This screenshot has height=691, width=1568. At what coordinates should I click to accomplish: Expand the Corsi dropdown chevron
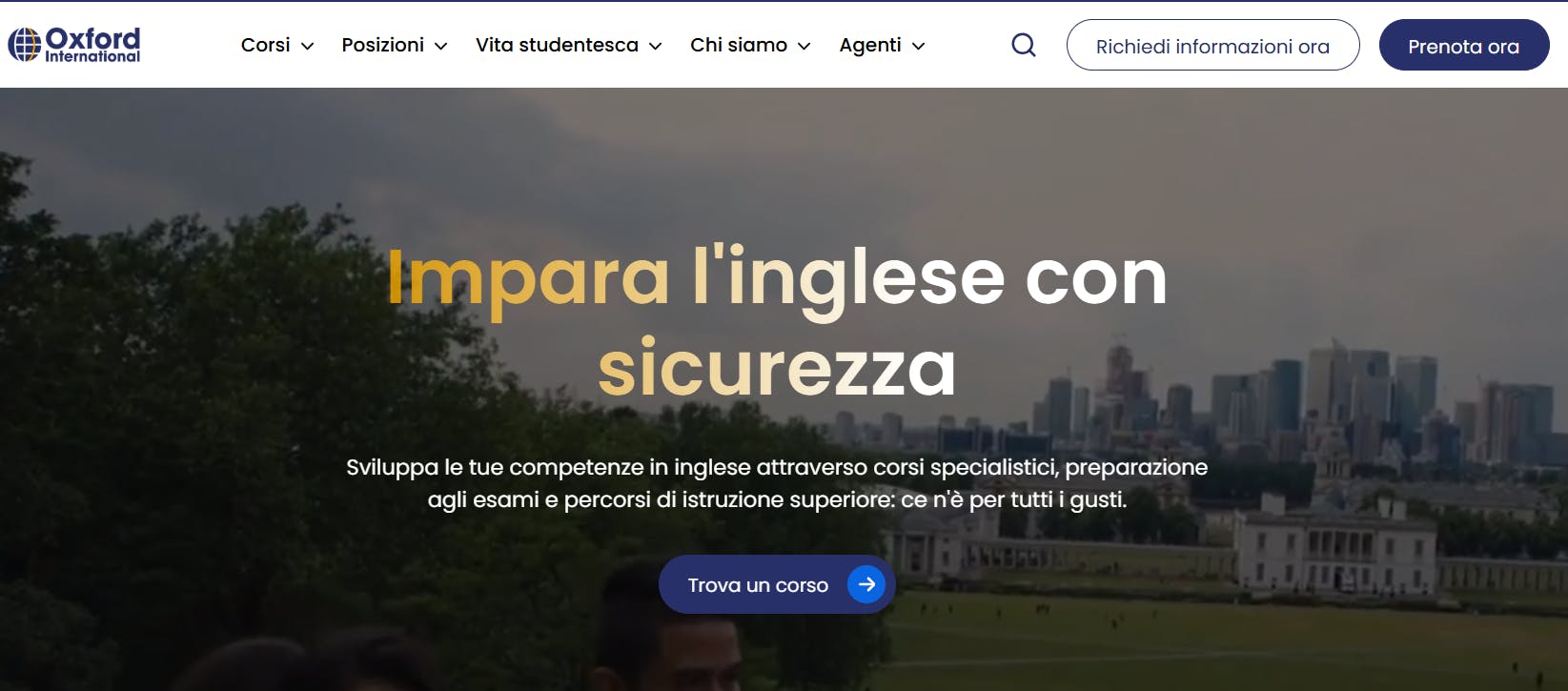pyautogui.click(x=307, y=46)
